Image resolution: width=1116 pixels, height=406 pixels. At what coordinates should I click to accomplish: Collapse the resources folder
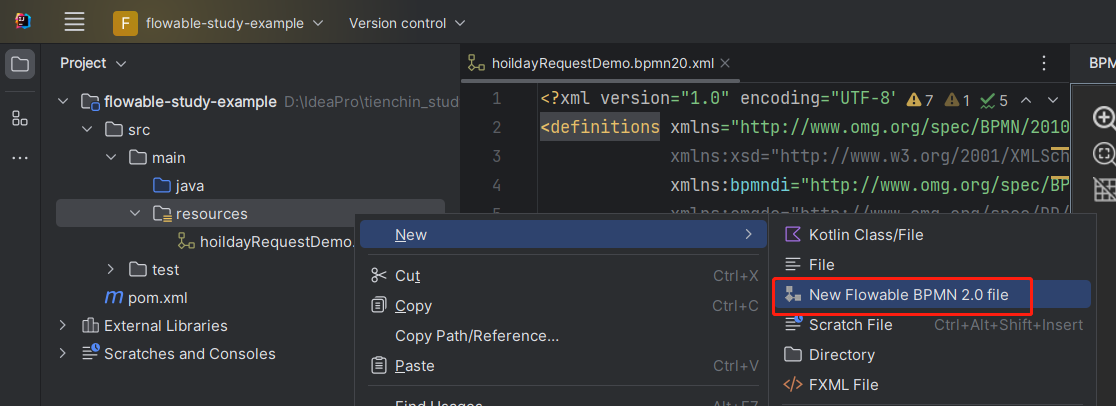(135, 214)
